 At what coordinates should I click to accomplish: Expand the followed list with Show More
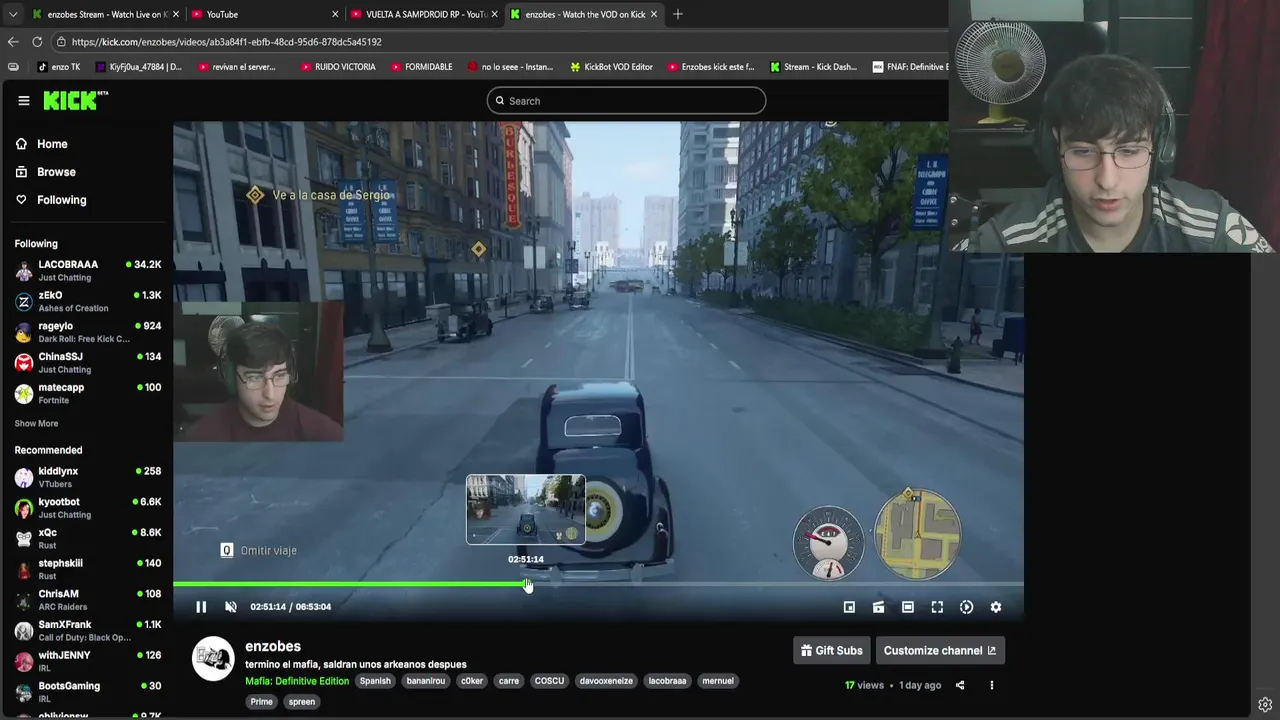[36, 423]
